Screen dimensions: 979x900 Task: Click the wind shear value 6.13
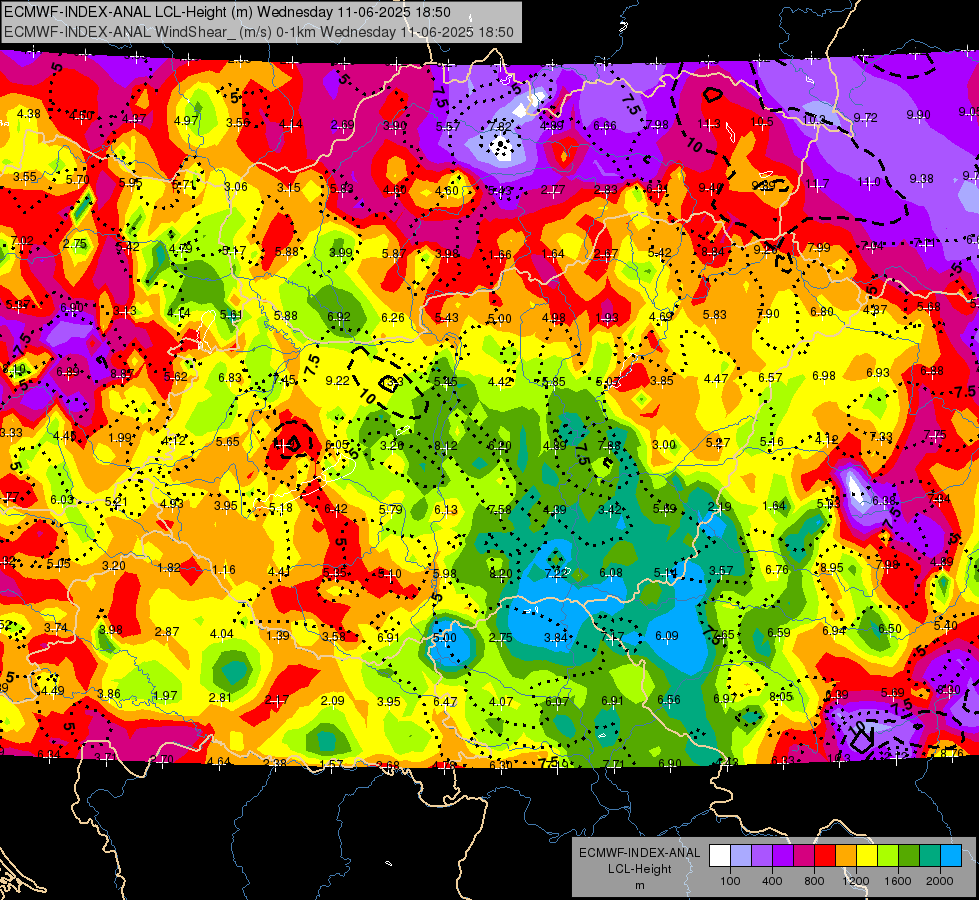click(x=446, y=510)
